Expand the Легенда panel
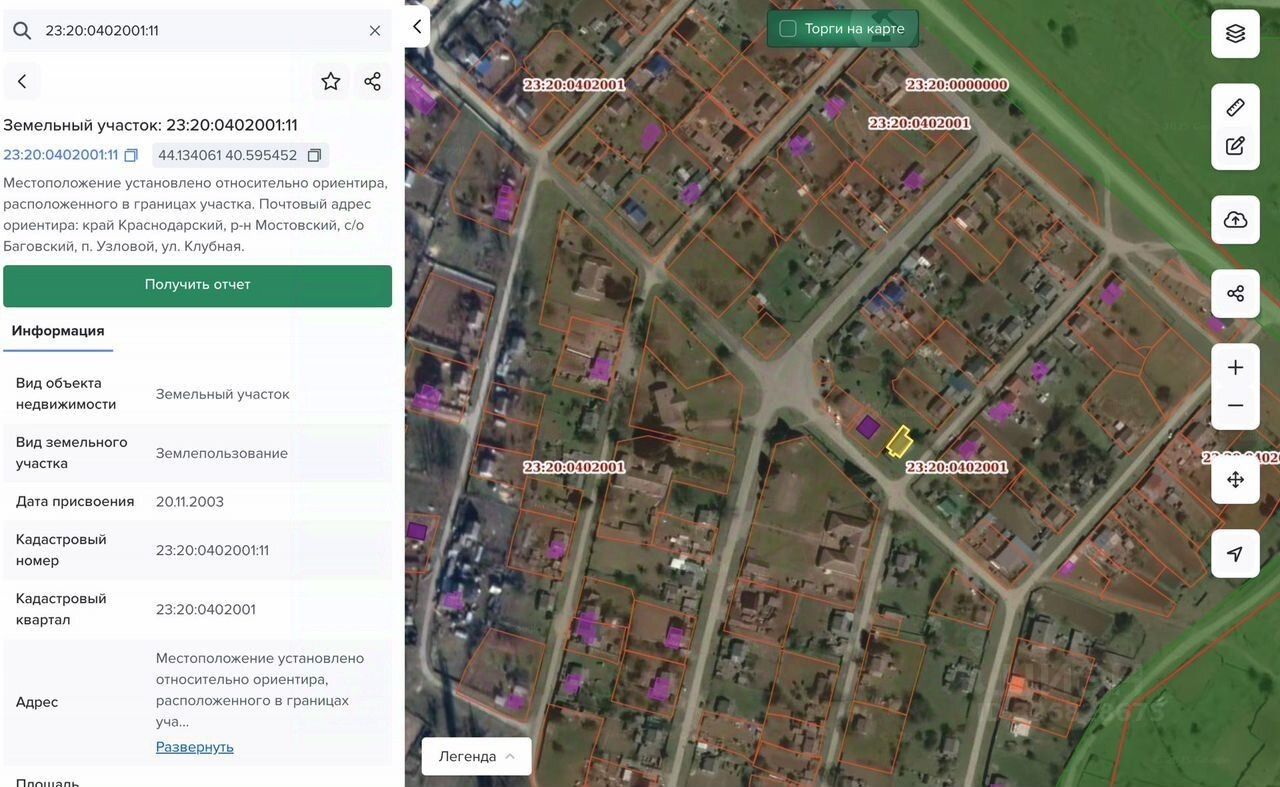 click(x=477, y=756)
